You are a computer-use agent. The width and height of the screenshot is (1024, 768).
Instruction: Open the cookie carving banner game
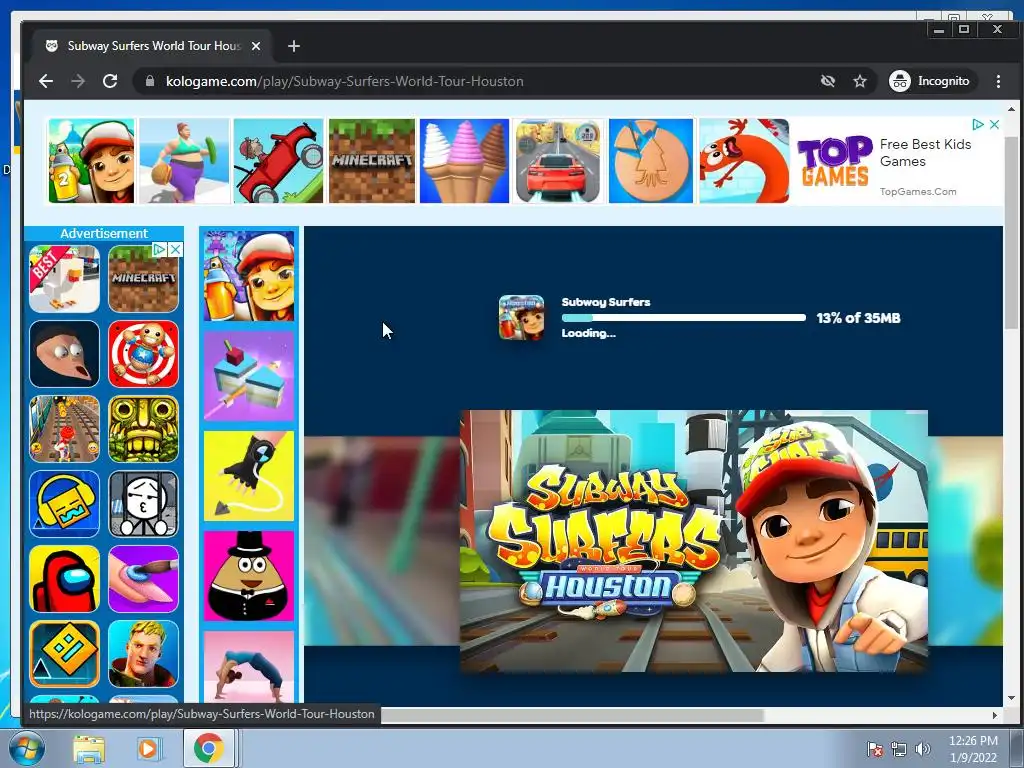[x=651, y=161]
